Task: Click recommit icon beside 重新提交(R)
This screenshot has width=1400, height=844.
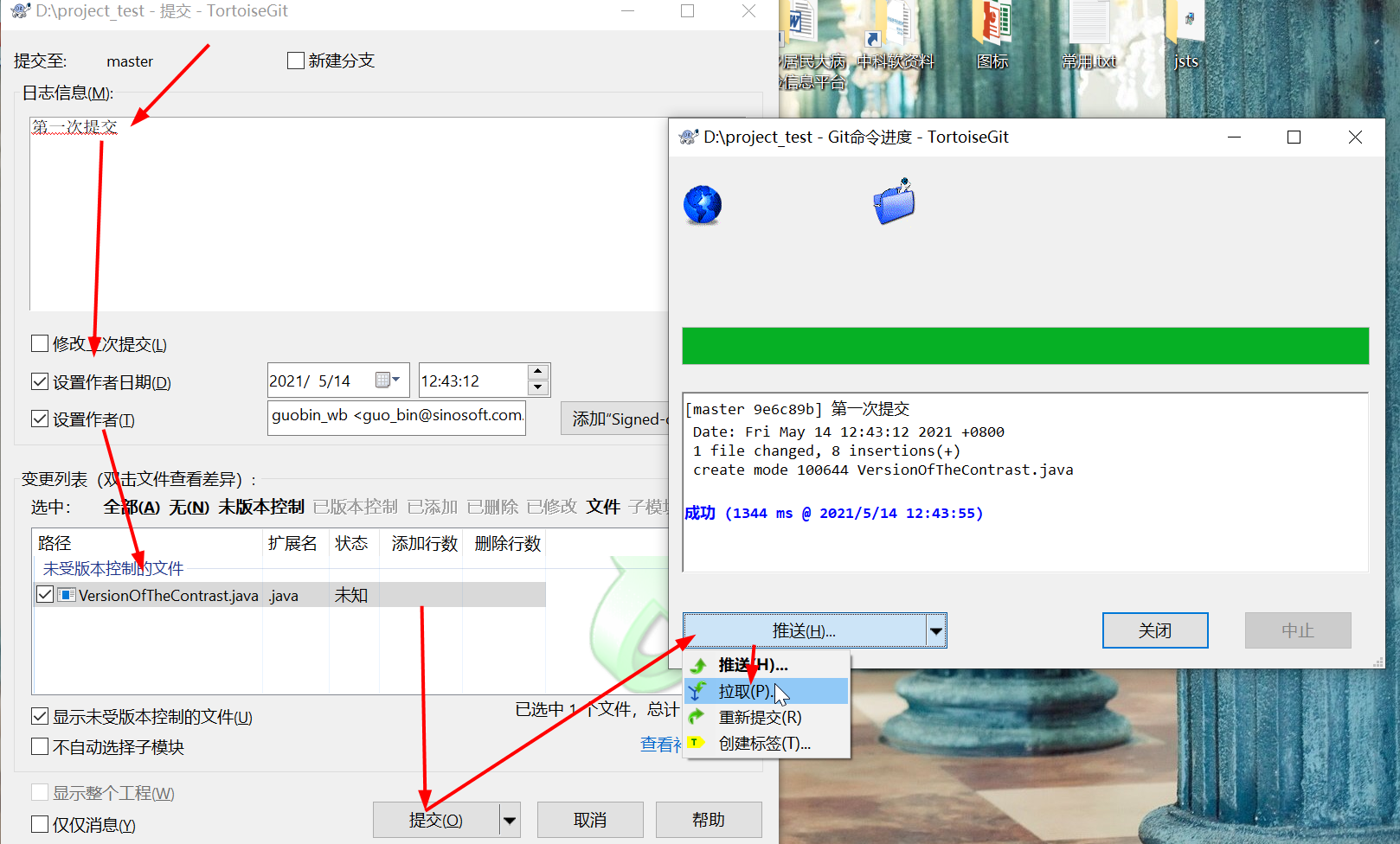Action: point(697,717)
